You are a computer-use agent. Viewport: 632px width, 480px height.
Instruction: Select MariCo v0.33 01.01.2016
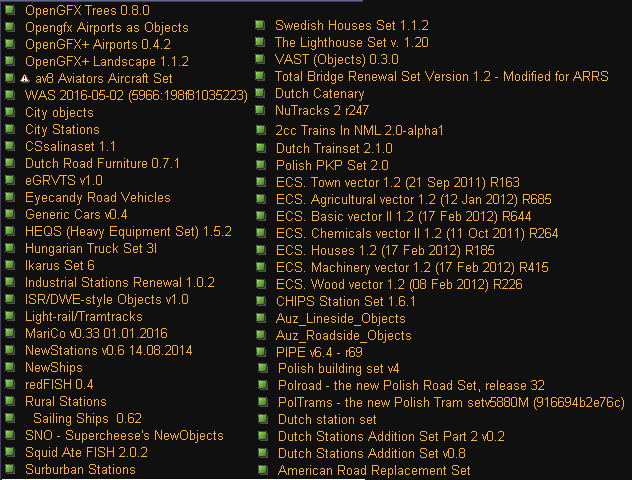coord(96,333)
